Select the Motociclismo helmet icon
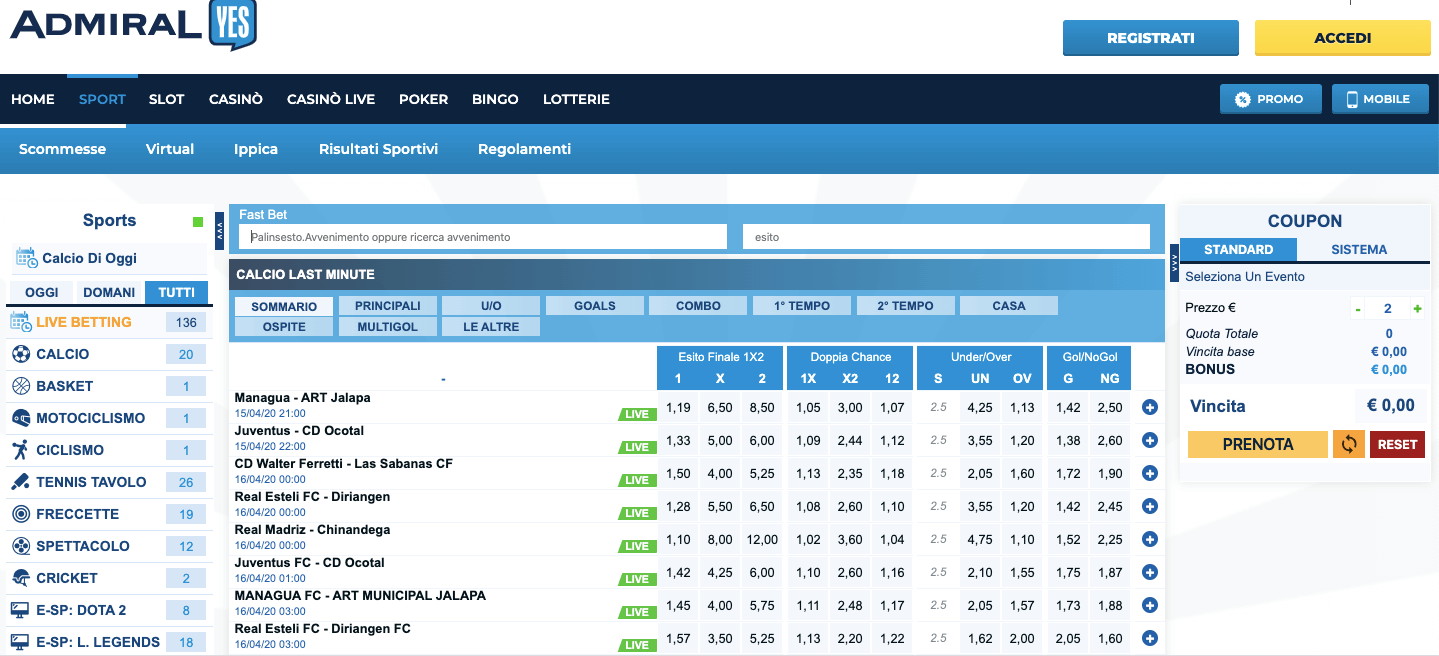Viewport: 1439px width, 656px height. point(20,418)
